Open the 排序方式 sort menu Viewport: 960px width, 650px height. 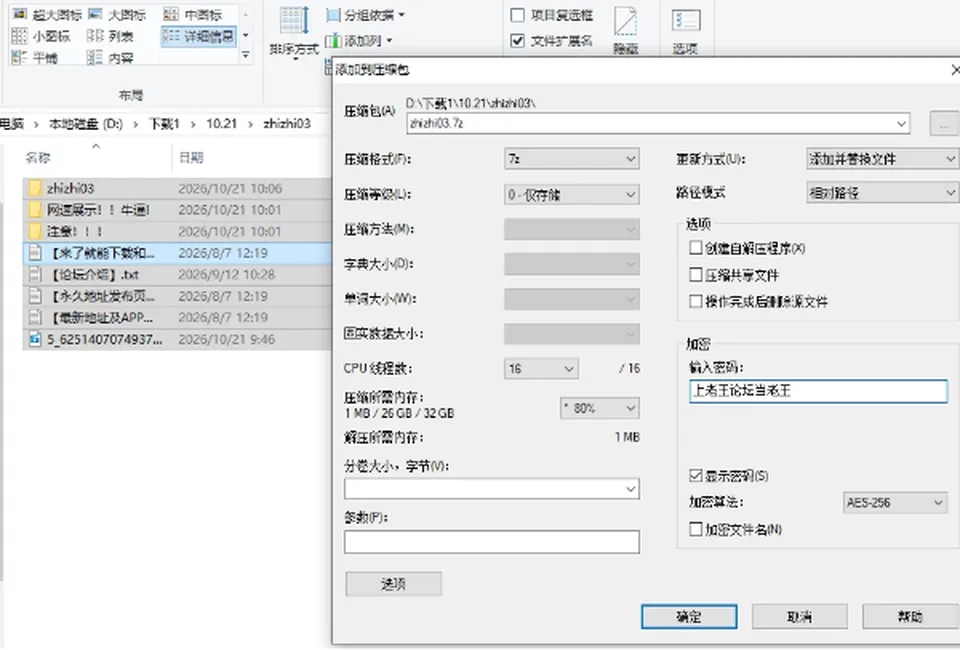coord(294,32)
